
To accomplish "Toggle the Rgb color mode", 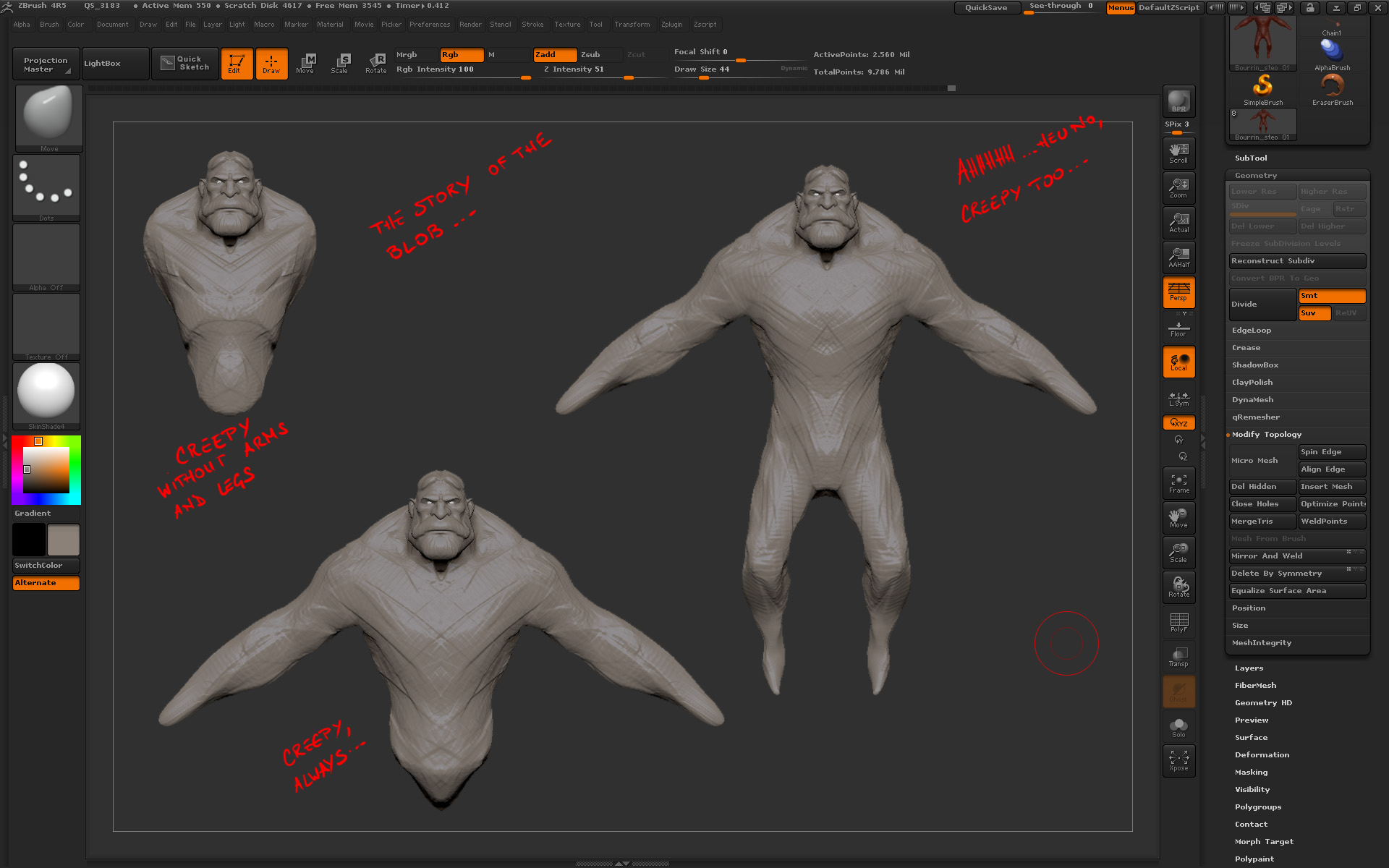I will [x=462, y=55].
